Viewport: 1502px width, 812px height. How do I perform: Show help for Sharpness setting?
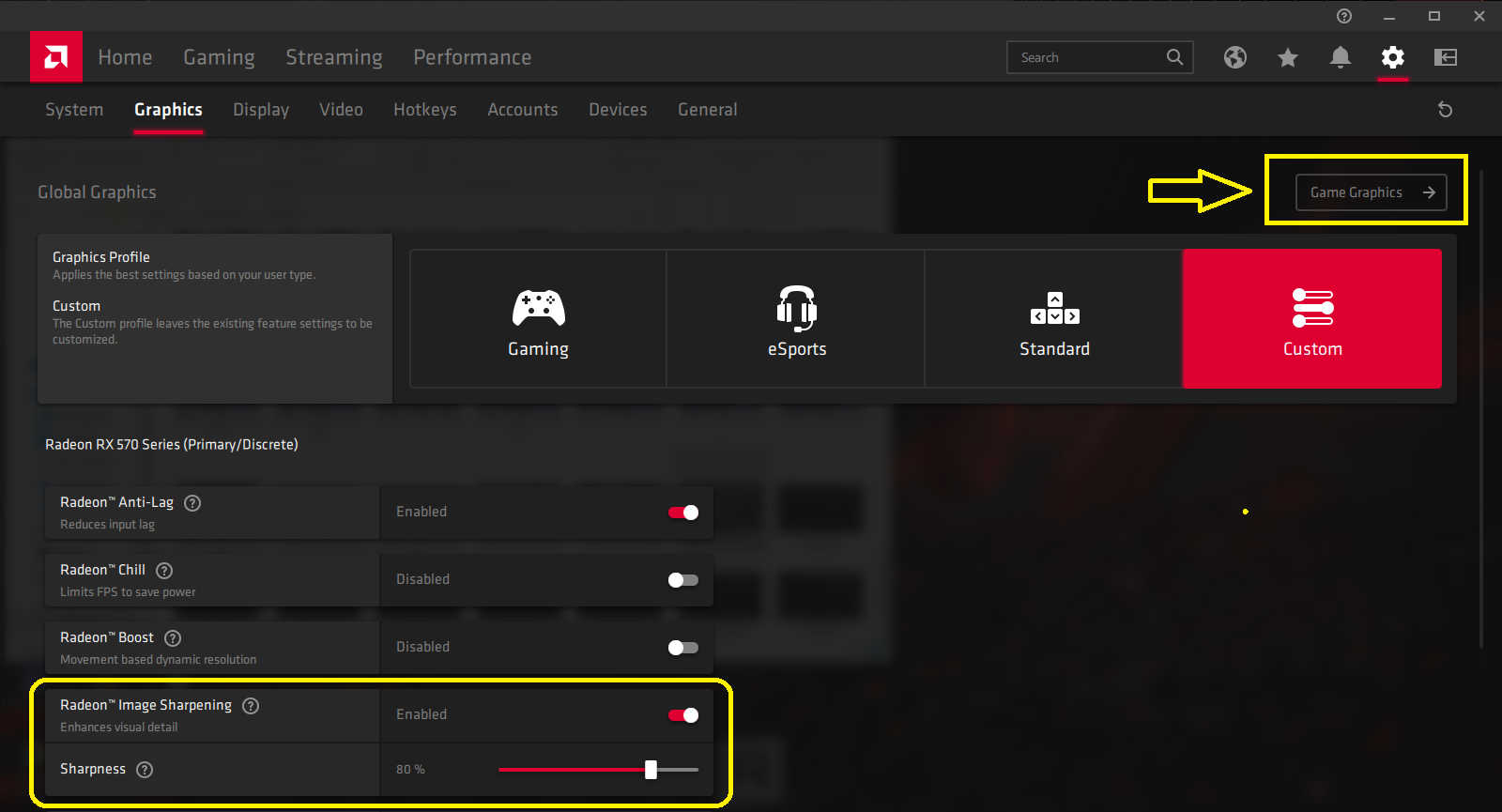[145, 770]
